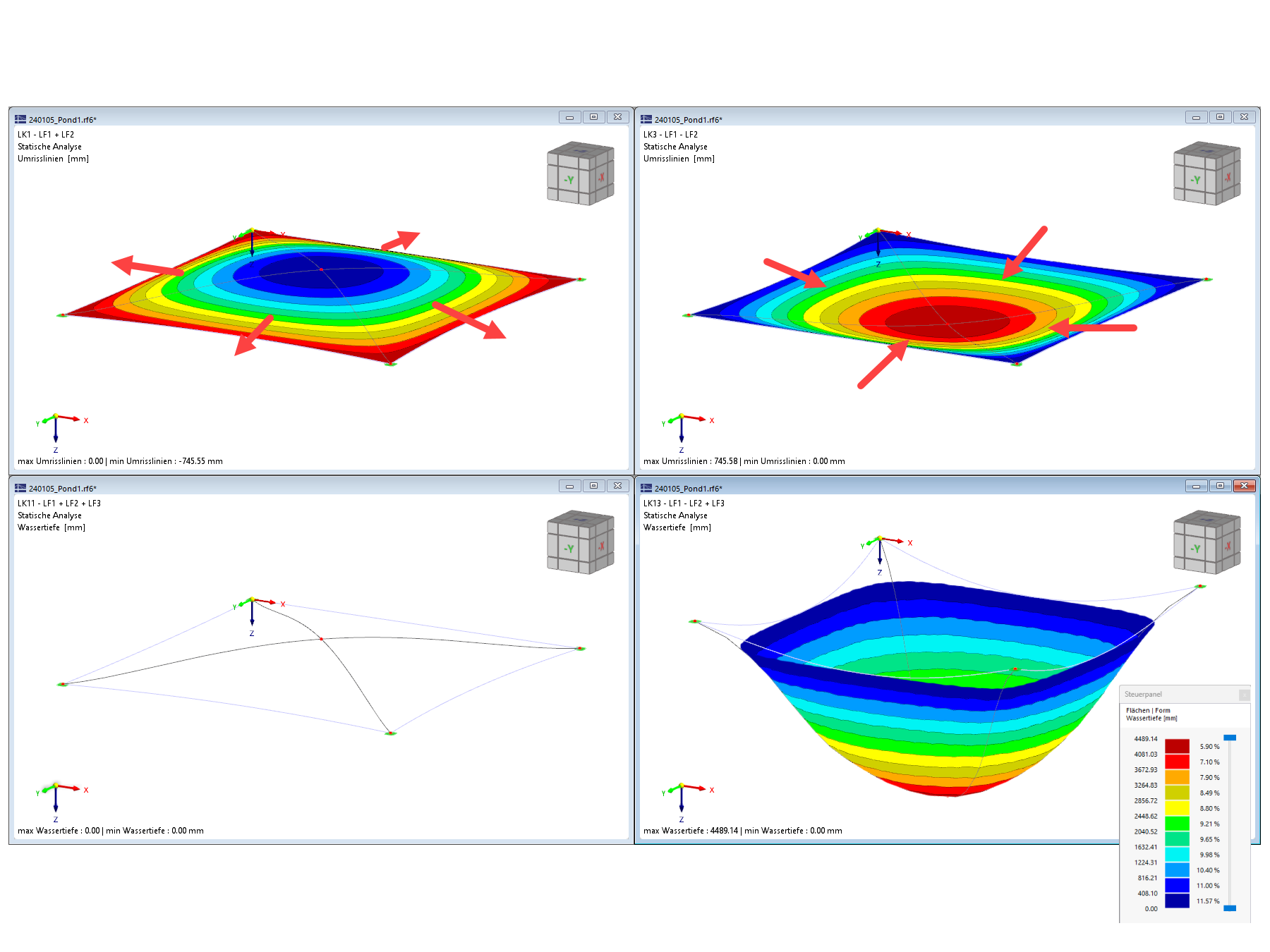Click the X face of the LK3 navigation cube
This screenshot has height=952, width=1270.
click(x=1228, y=176)
